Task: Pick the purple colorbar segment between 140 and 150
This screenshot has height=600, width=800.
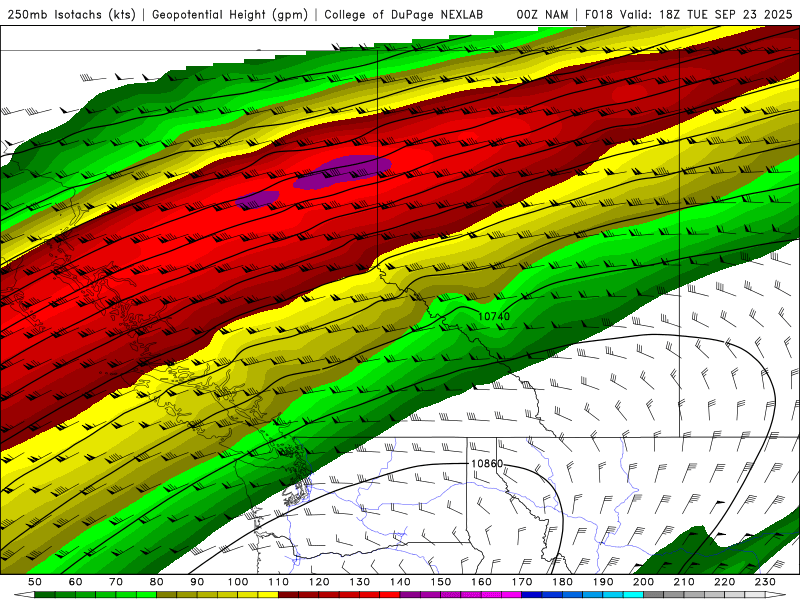Action: point(420,595)
